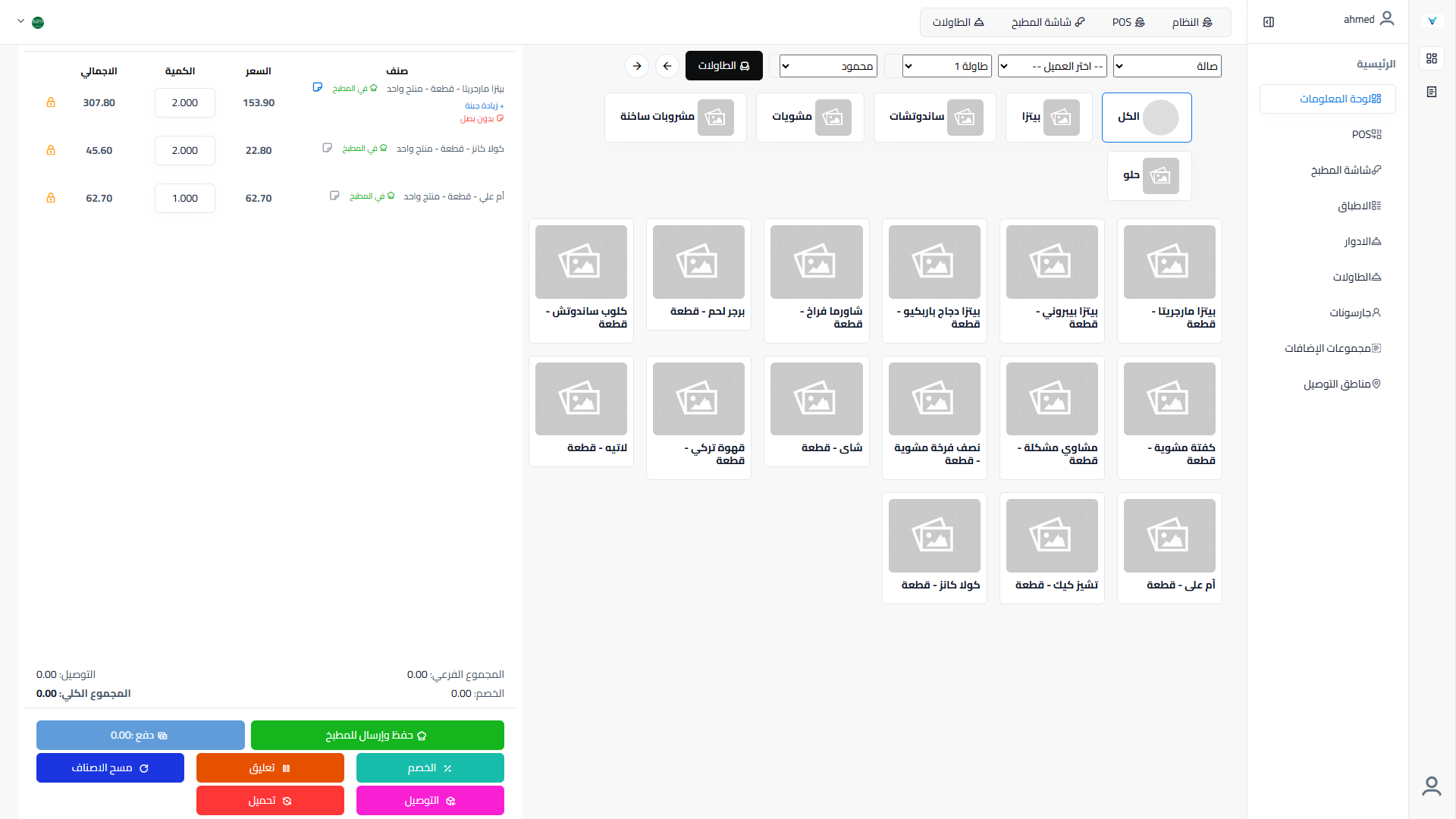Collapse the sidebar with the panel icon
Image resolution: width=1456 pixels, height=819 pixels.
1269,22
